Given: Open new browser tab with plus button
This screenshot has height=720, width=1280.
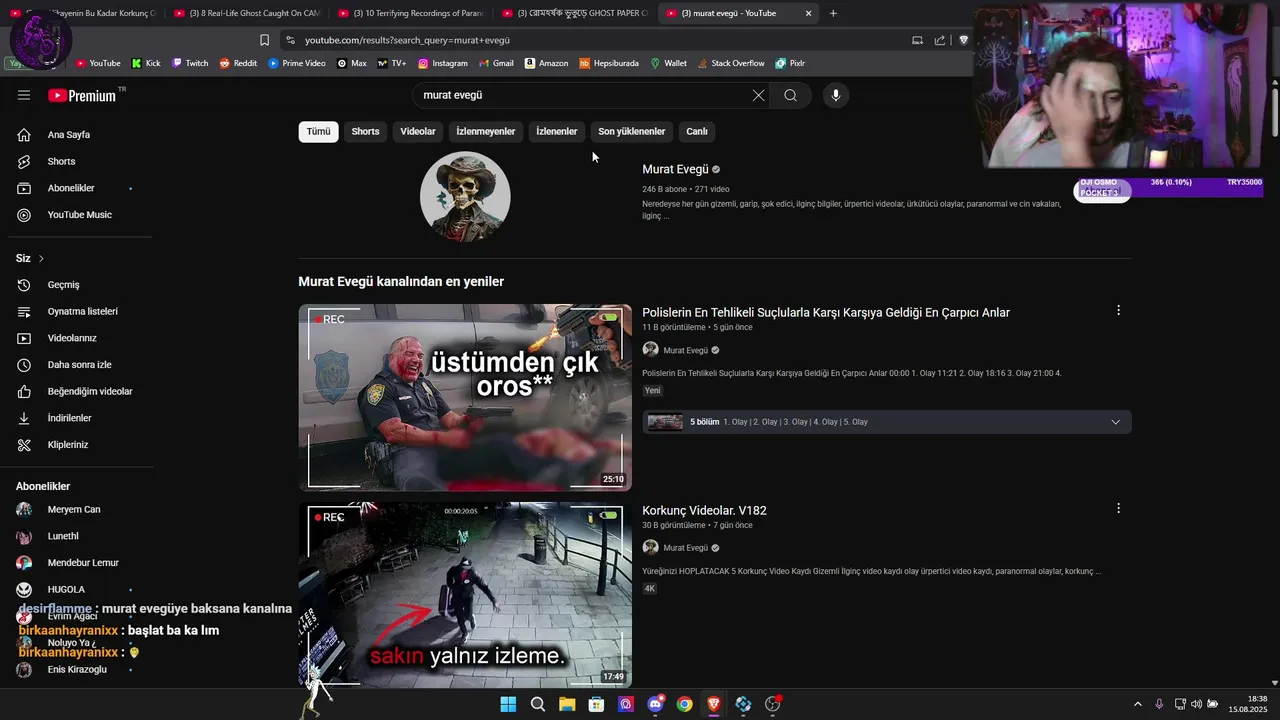Looking at the screenshot, I should pos(833,13).
